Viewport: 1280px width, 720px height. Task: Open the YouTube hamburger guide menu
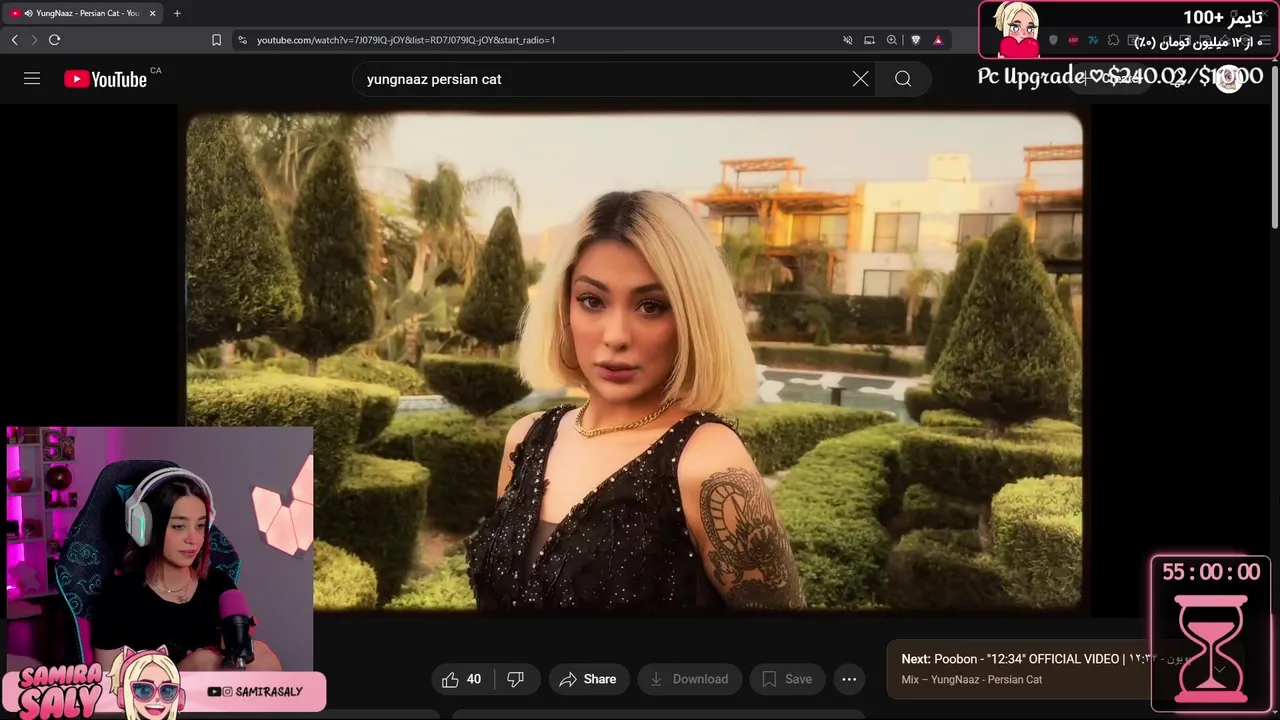click(32, 79)
